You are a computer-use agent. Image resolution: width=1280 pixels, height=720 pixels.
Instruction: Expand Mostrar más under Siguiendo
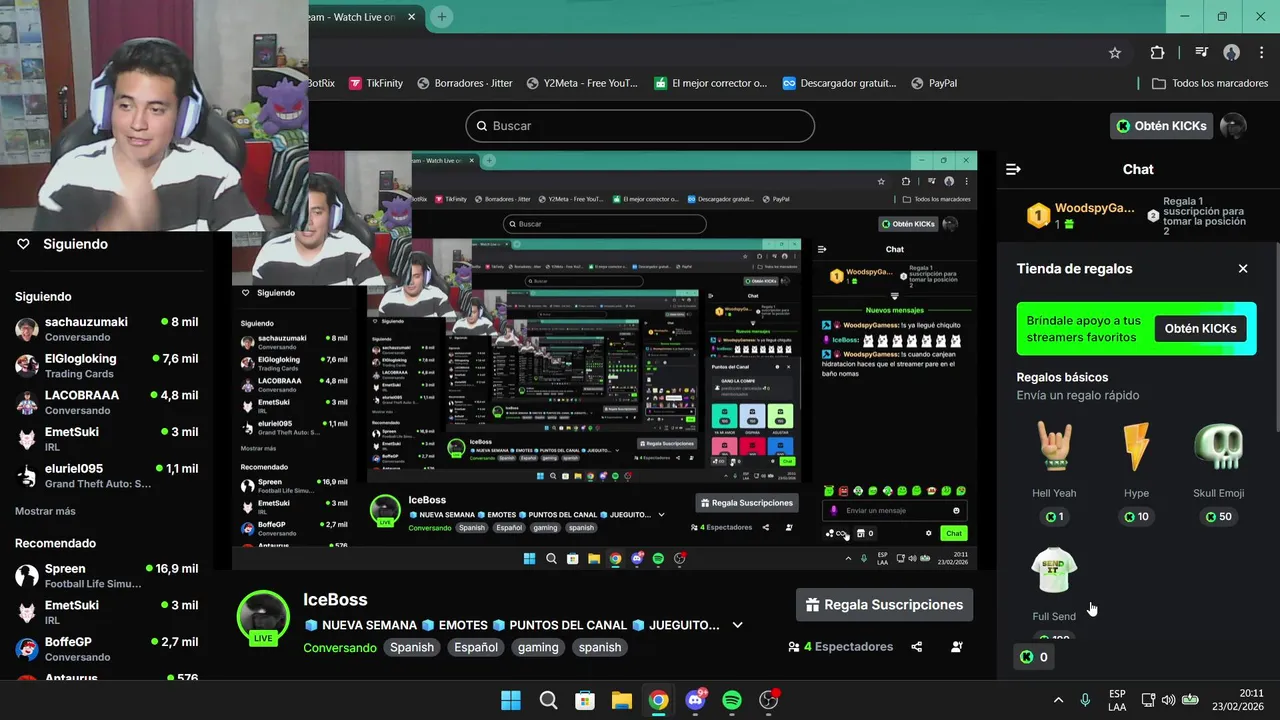[x=45, y=511]
